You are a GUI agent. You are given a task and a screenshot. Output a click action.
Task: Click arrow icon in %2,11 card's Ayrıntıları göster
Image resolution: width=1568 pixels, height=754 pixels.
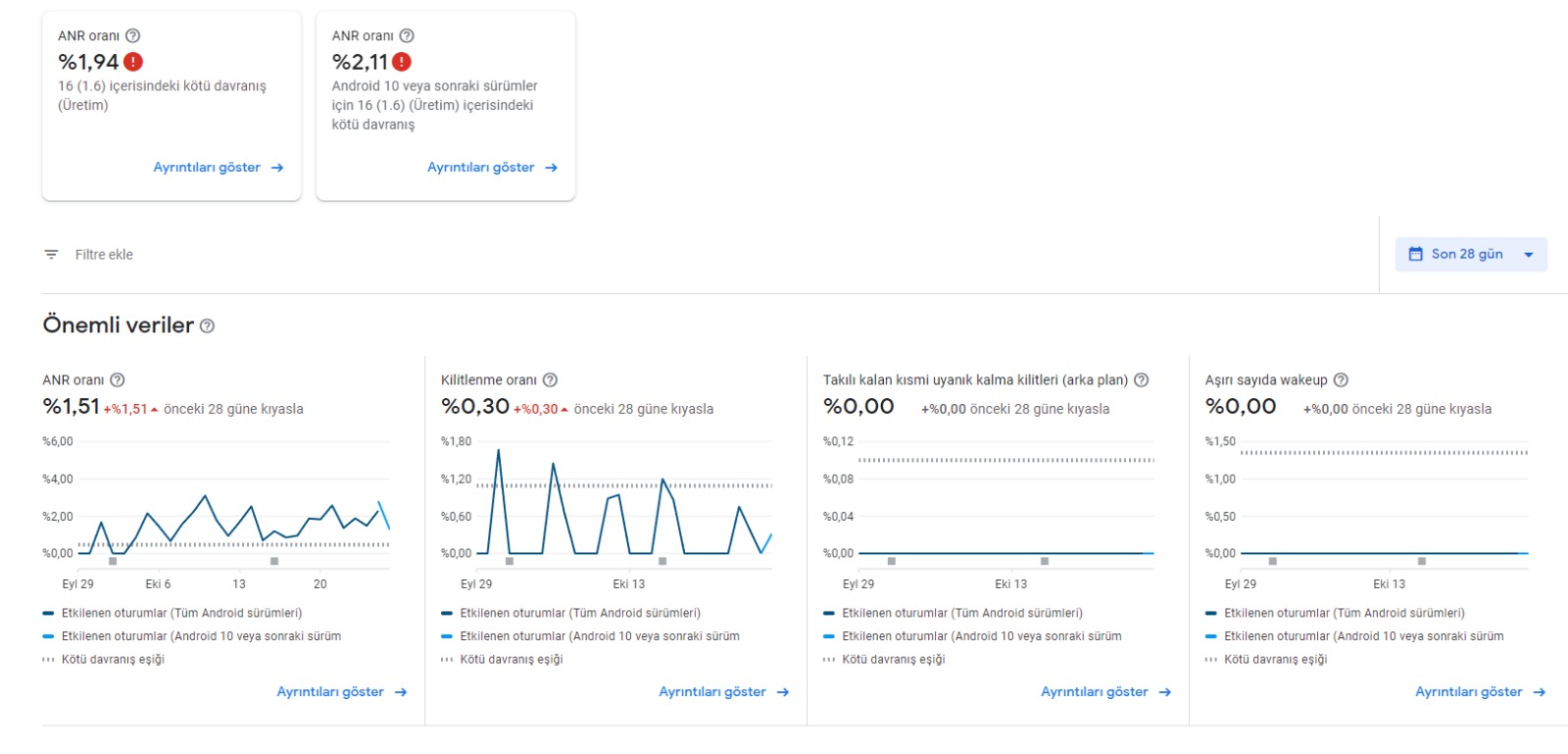tap(551, 168)
